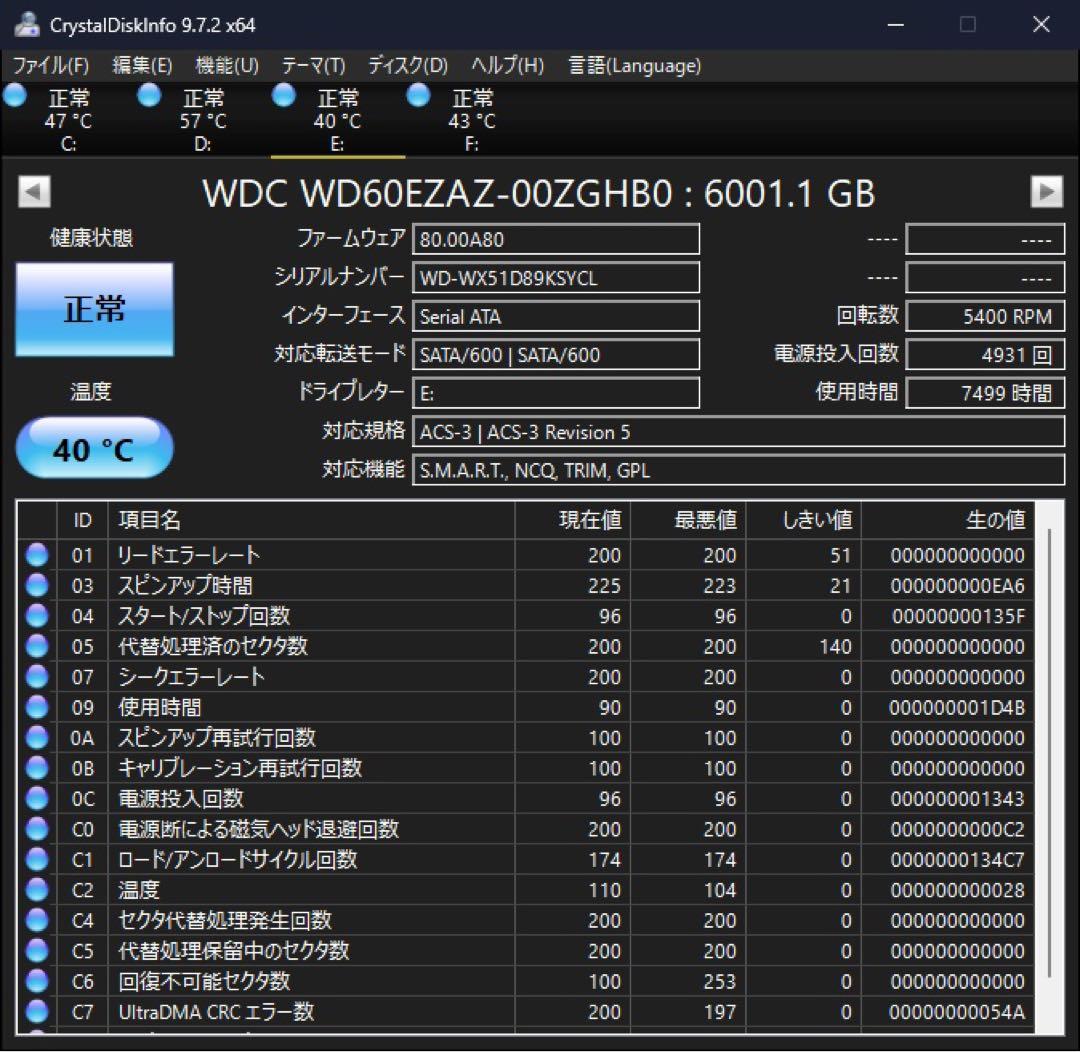Select the blue indicator for C7 UltraDMA CRC エラー数
1080x1052 pixels.
click(x=36, y=1012)
